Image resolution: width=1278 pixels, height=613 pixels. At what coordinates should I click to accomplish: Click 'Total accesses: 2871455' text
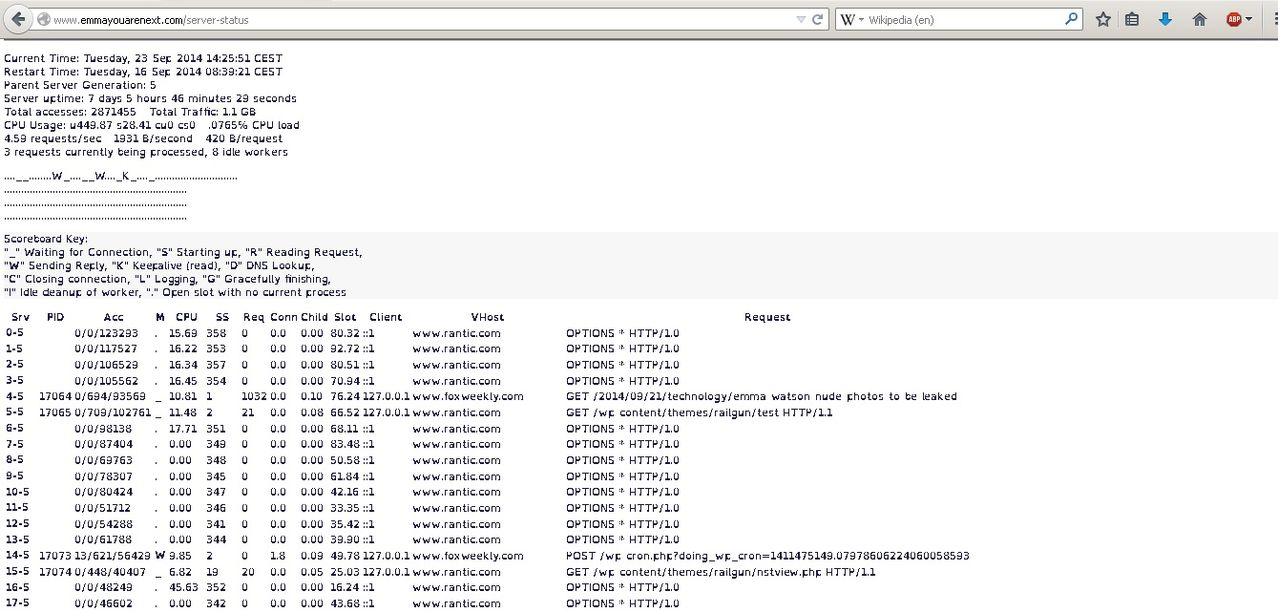pos(70,112)
